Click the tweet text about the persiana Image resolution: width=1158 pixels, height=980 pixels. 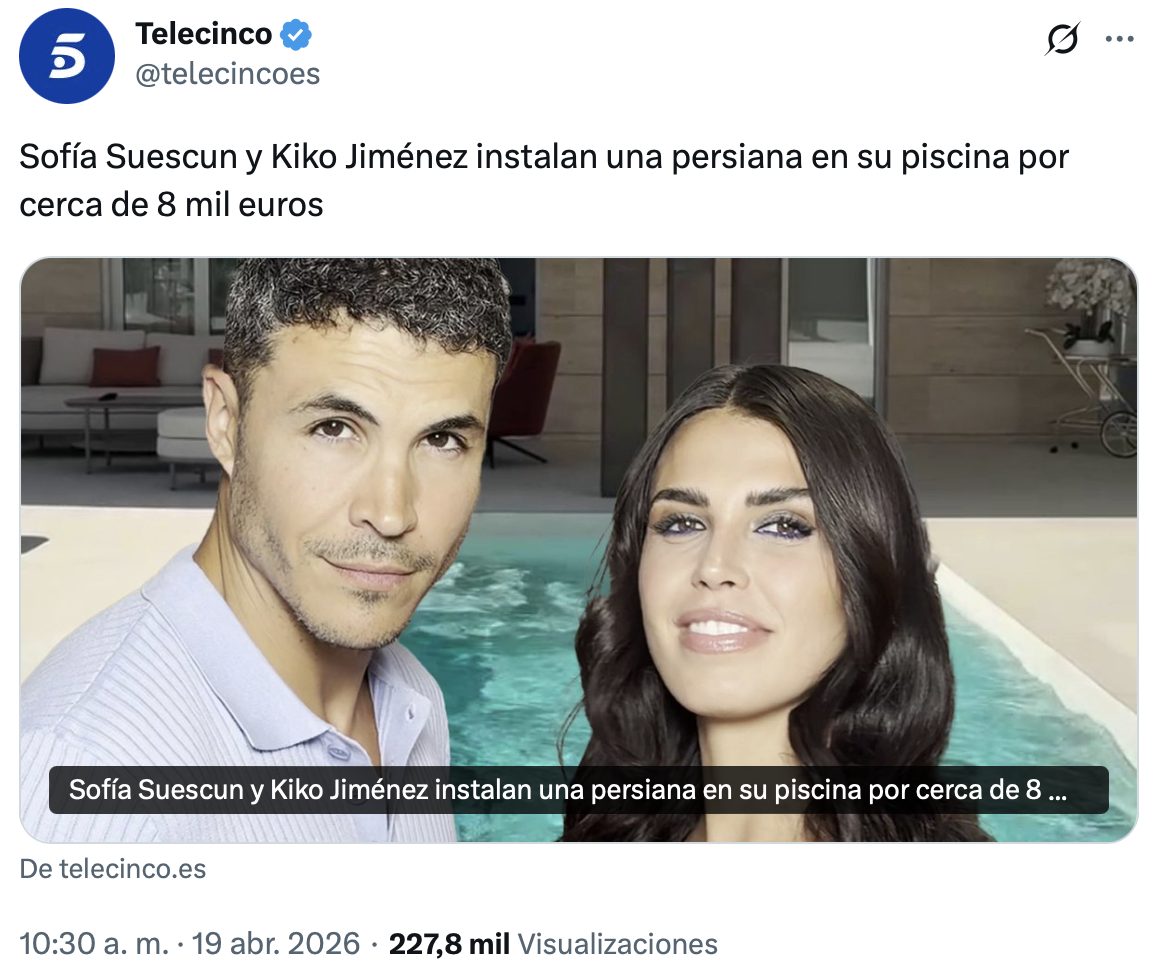click(544, 181)
